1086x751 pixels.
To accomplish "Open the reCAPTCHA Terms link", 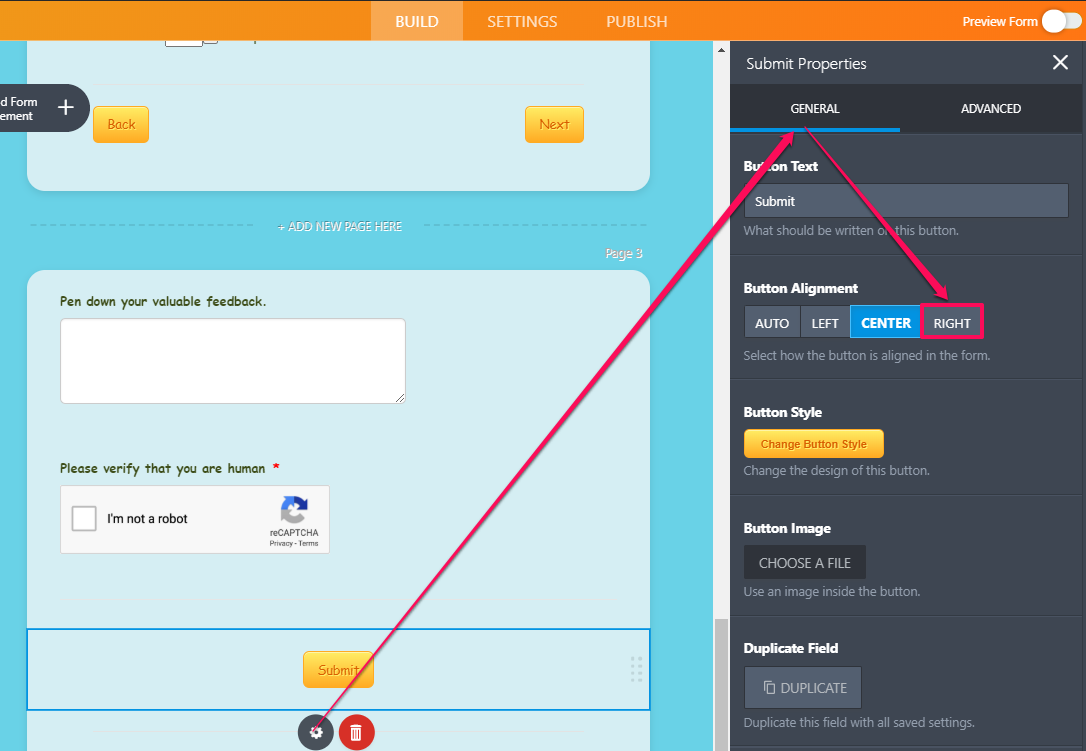I will 309,544.
